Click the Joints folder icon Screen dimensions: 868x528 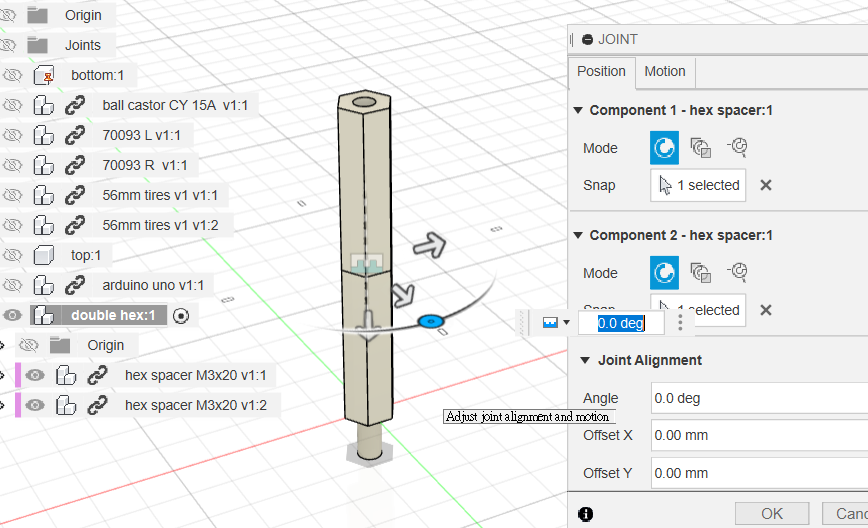pos(38,45)
